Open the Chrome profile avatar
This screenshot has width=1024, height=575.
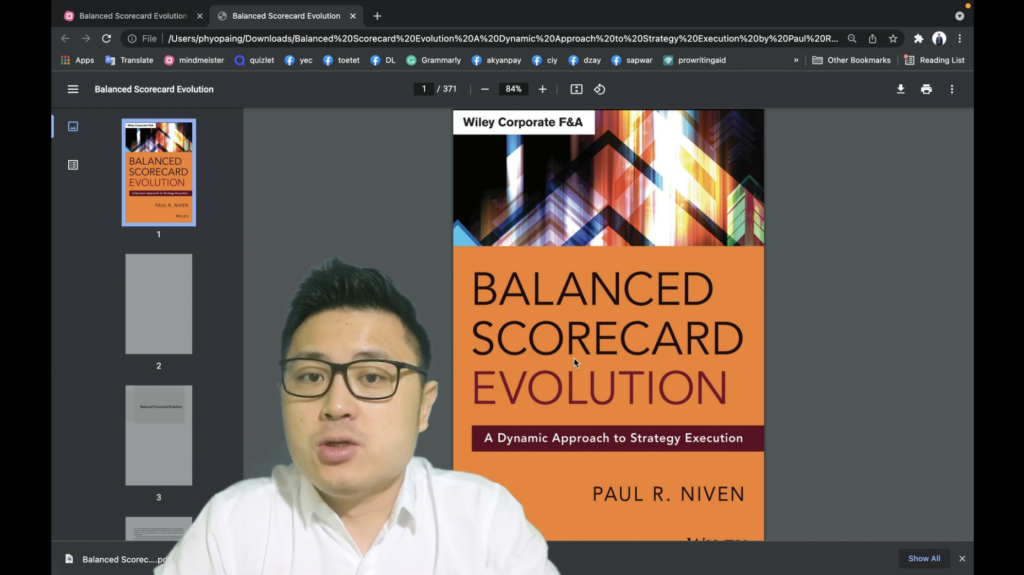tap(939, 39)
